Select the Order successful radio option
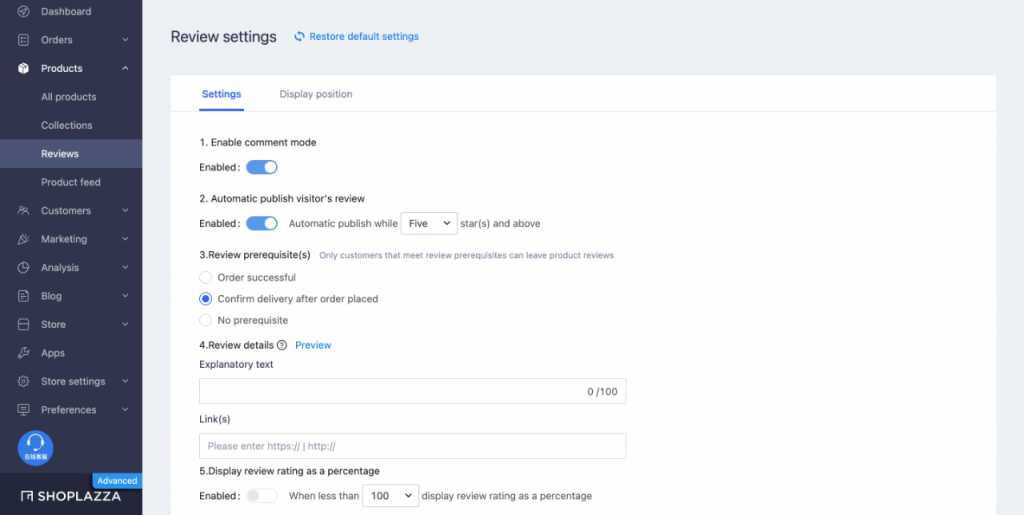1024x515 pixels. coord(206,277)
